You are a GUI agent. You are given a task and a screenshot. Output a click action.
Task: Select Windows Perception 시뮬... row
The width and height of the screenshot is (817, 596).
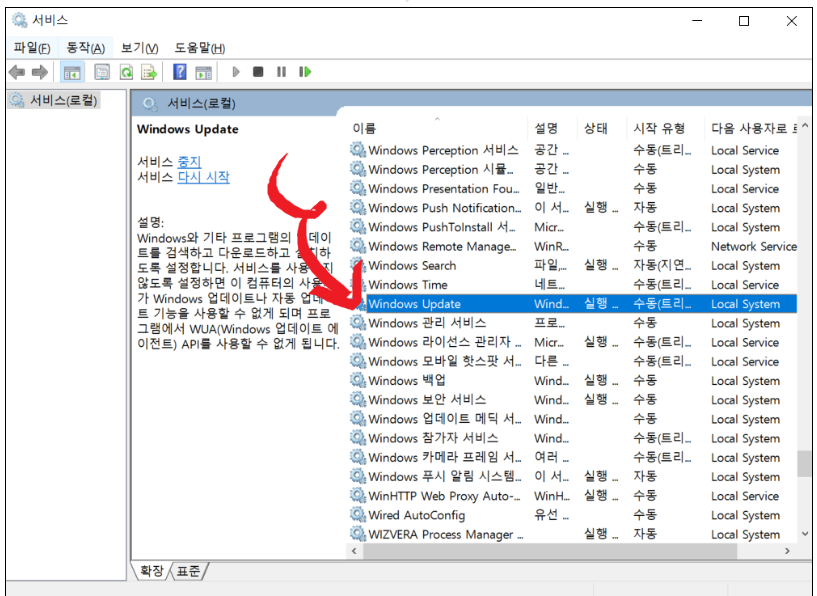pos(573,169)
